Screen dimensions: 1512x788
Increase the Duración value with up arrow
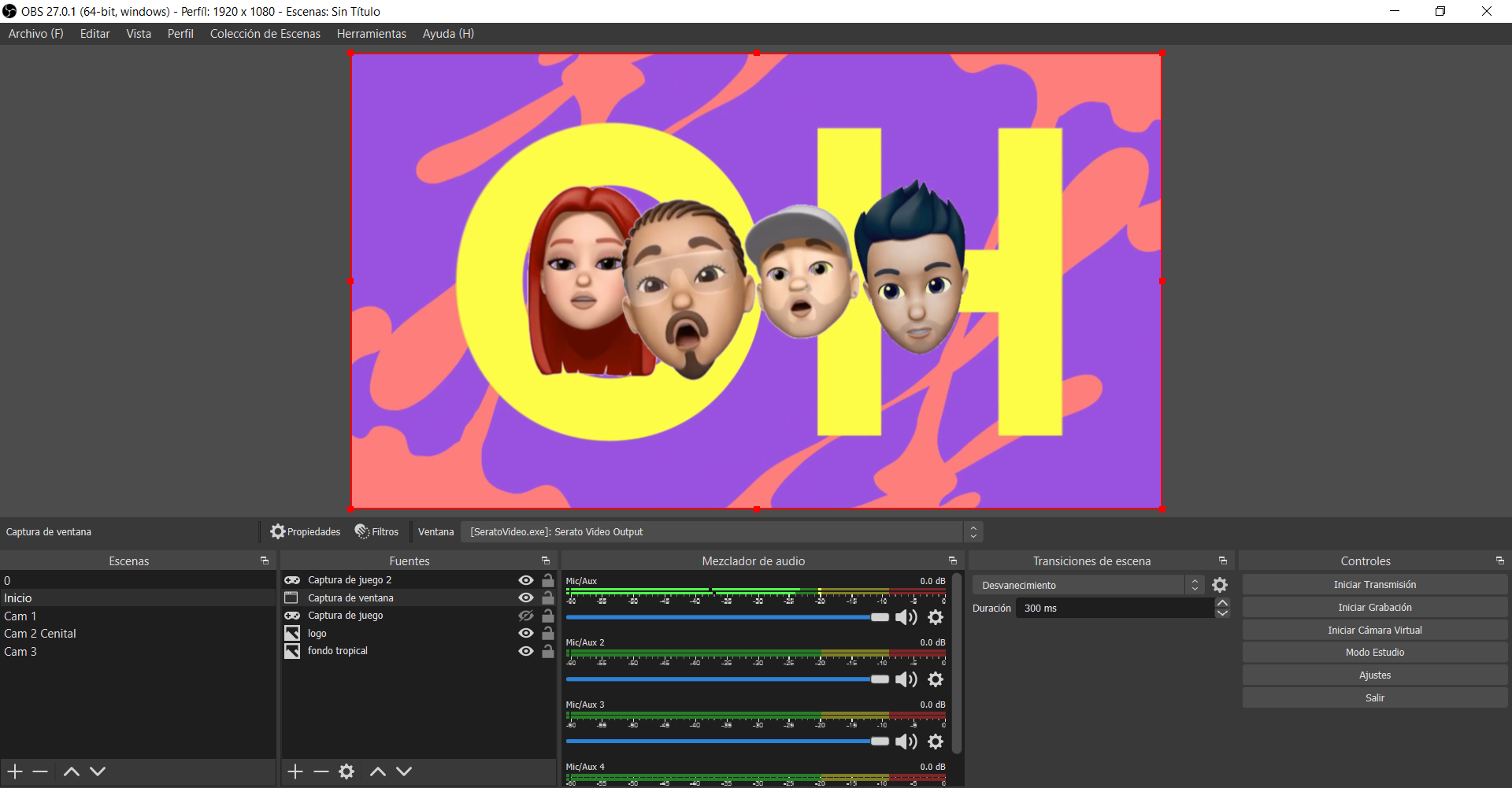[x=1222, y=603]
